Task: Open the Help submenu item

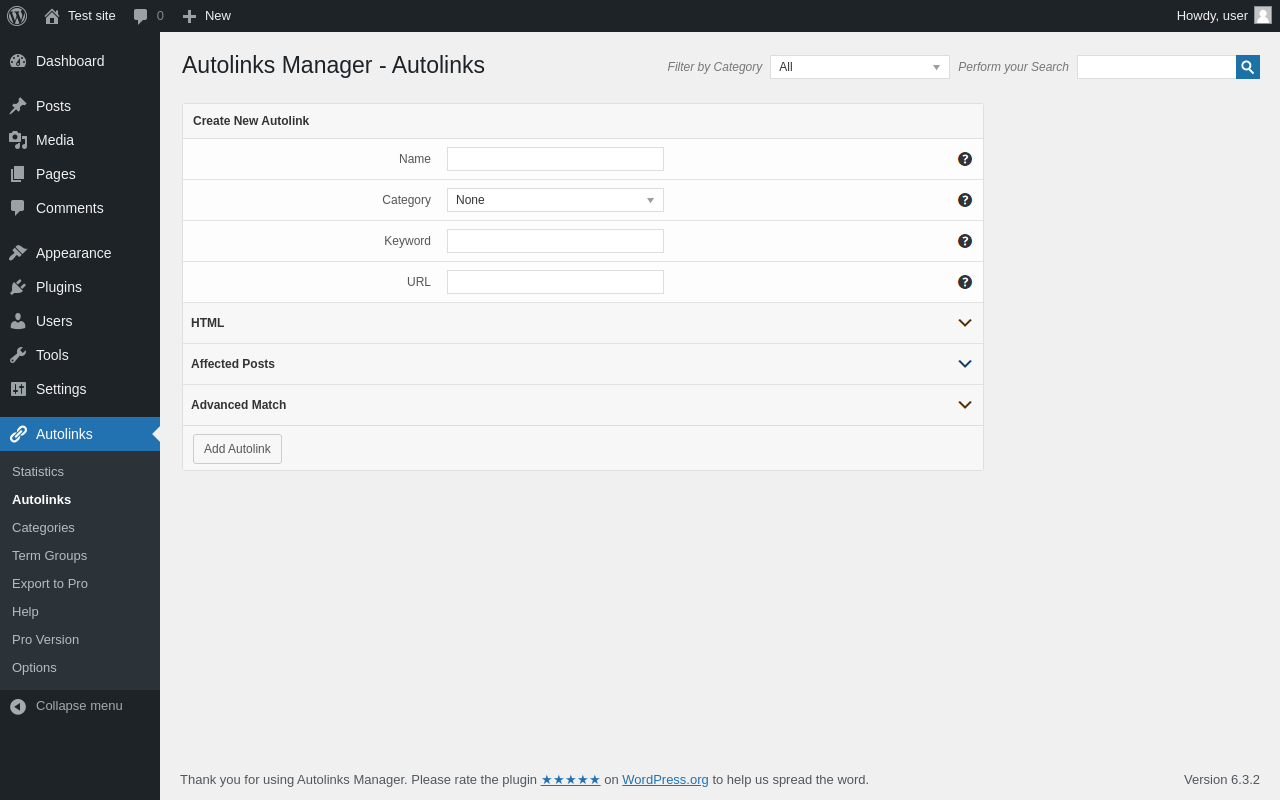Action: tap(80, 612)
